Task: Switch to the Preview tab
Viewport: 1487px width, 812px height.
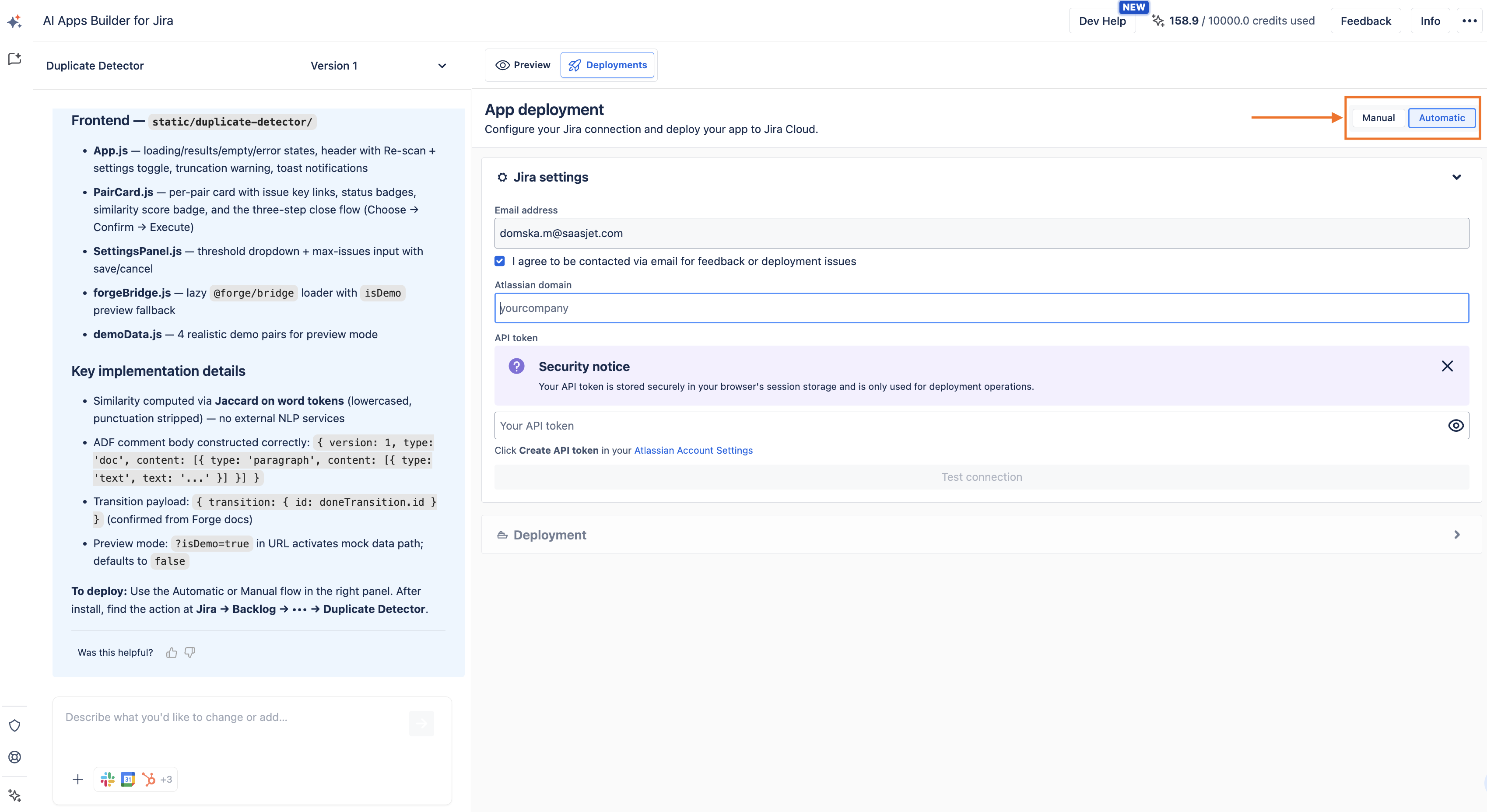Action: click(x=523, y=65)
